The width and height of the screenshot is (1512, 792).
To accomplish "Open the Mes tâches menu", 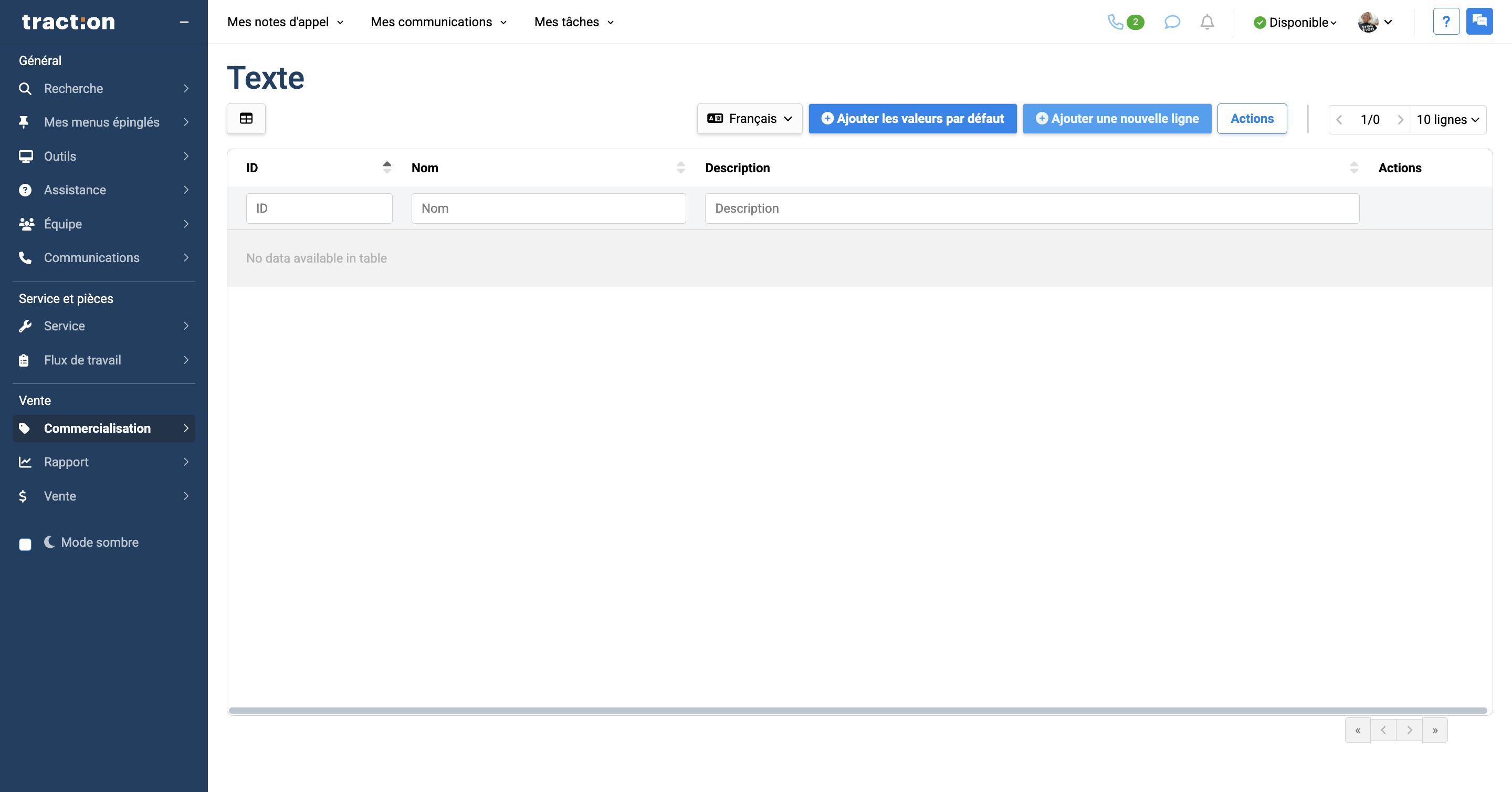I will [x=573, y=22].
